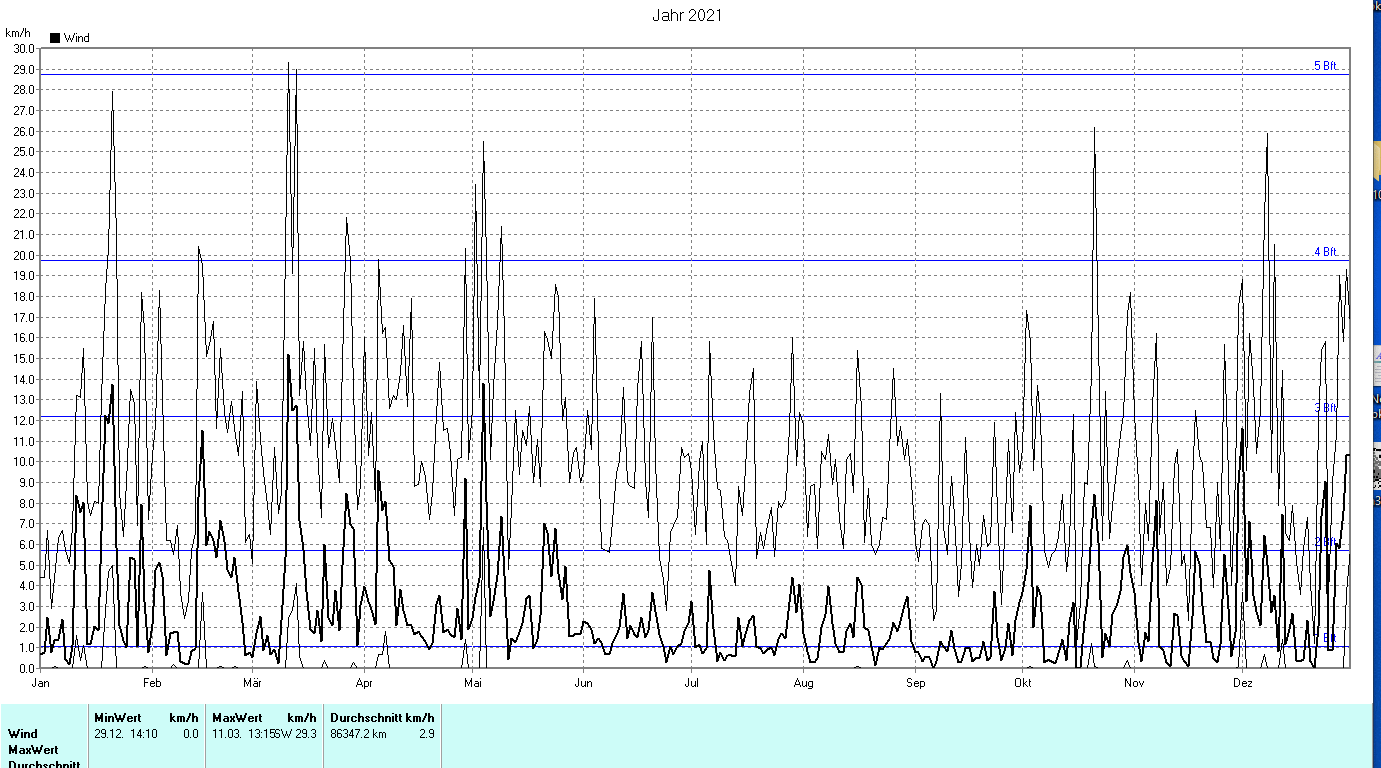Click the average wind value 2.9
The width and height of the screenshot is (1381, 768).
point(427,734)
